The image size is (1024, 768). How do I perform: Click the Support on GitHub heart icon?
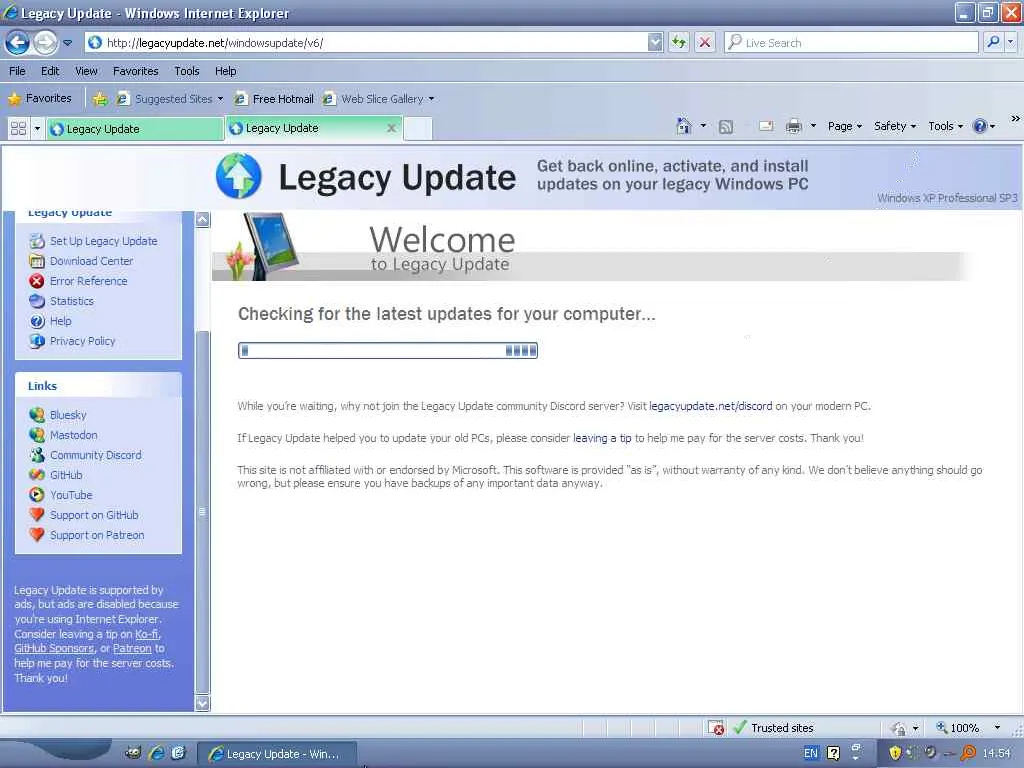[x=37, y=515]
